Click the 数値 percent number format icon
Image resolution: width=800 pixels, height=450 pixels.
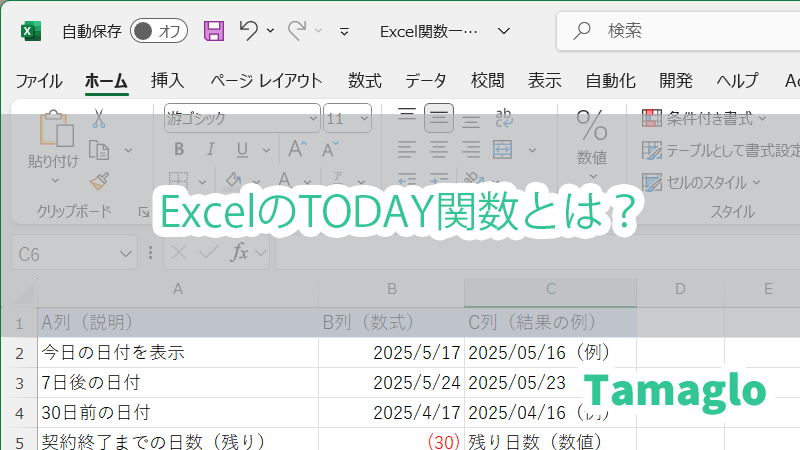[x=592, y=127]
